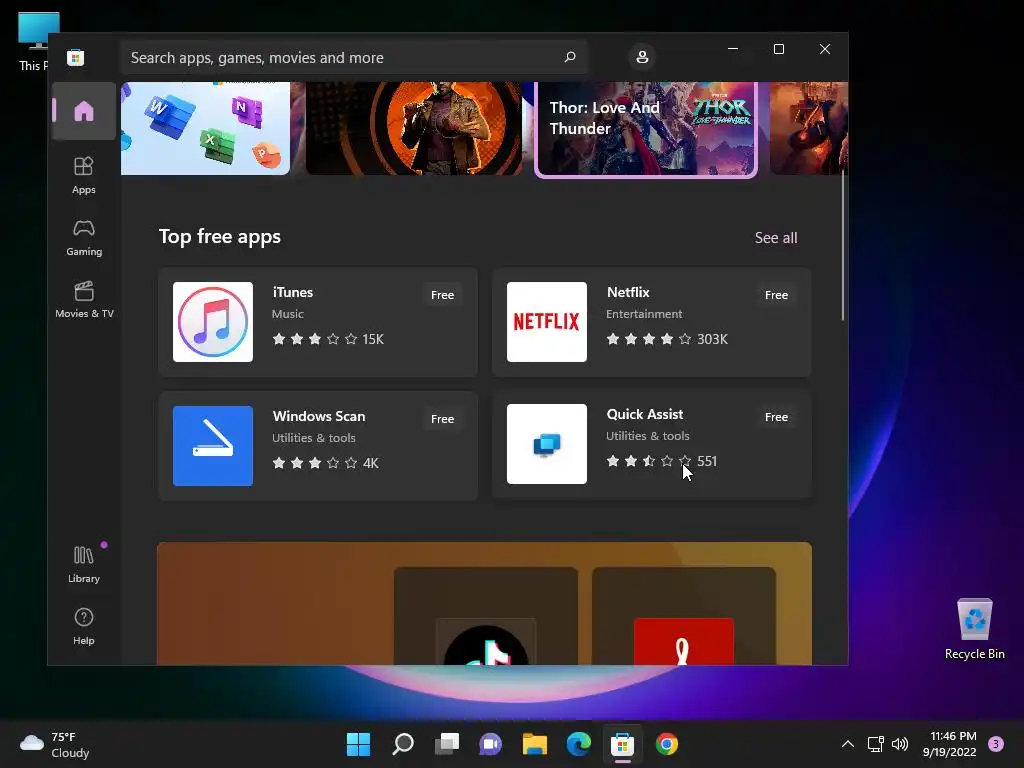The height and width of the screenshot is (768, 1024).
Task: Click the Free button for Quick Assist
Action: click(776, 417)
